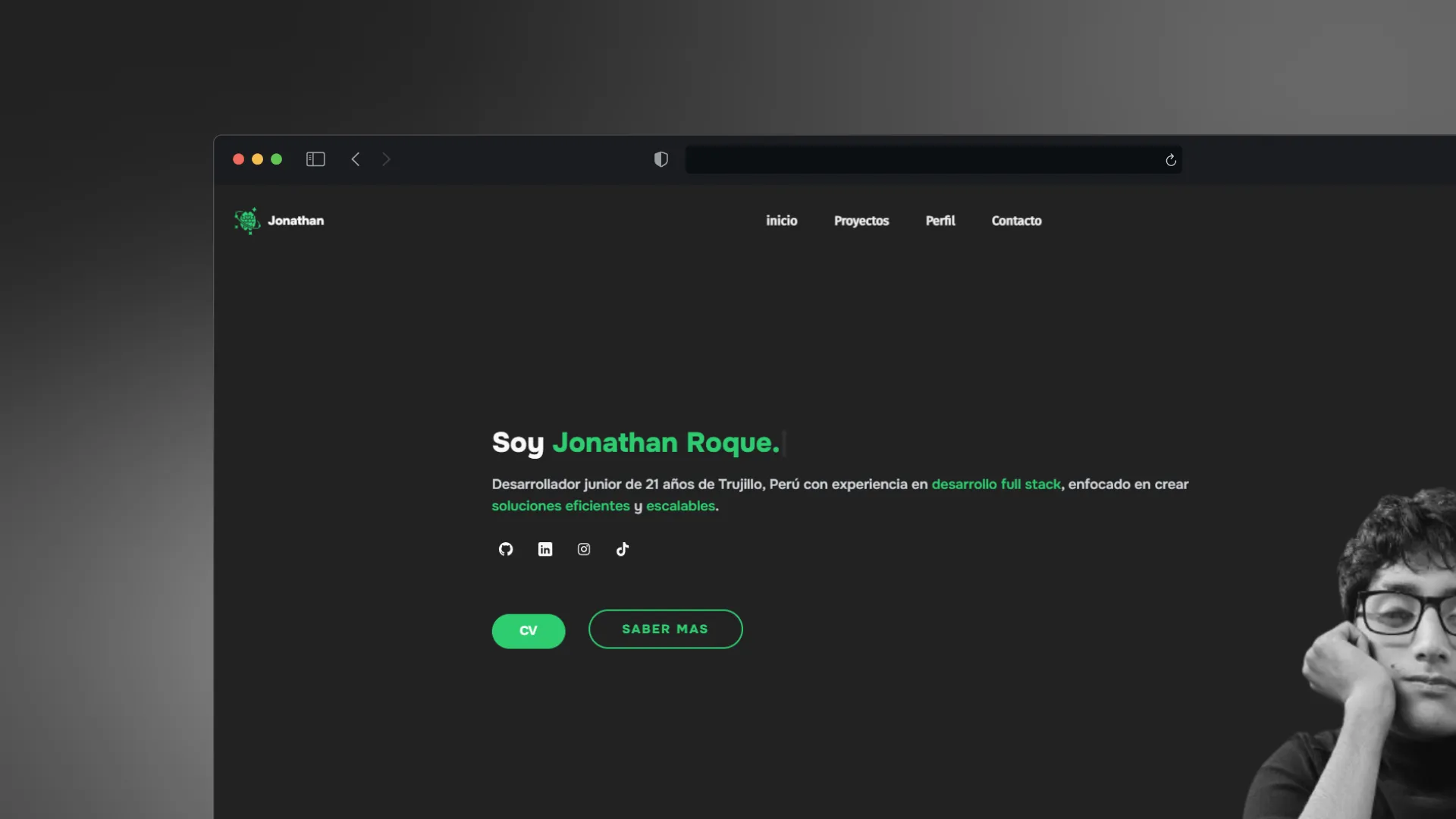Open Jonathan's GitHub profile icon
The width and height of the screenshot is (1456, 819).
tap(506, 549)
